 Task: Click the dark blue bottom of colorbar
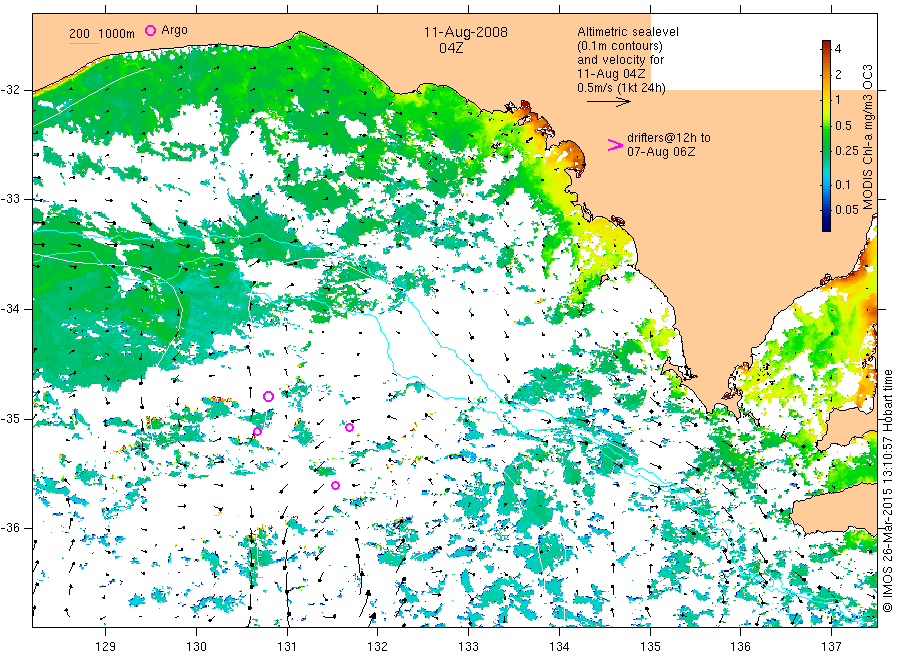click(x=826, y=225)
